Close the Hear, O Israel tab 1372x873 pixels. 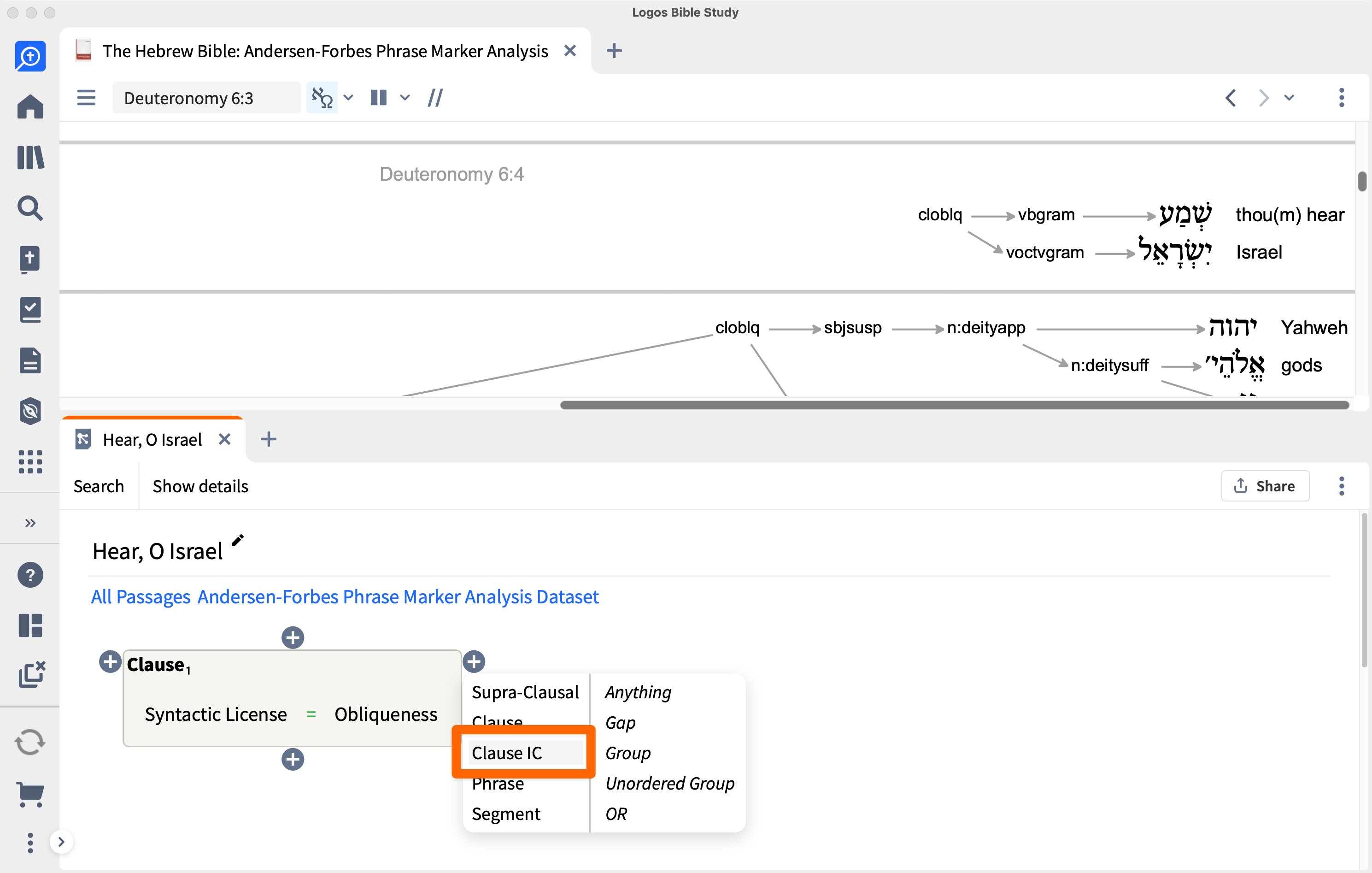pos(224,439)
